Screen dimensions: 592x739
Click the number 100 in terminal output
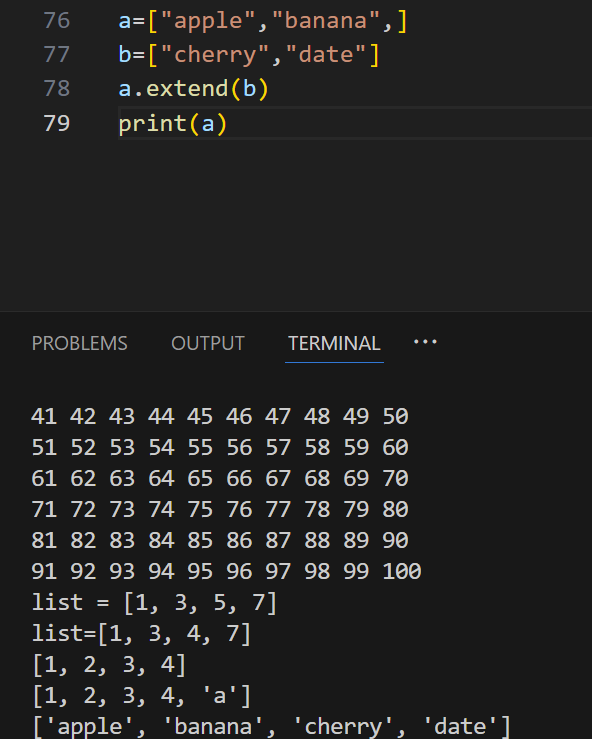click(402, 572)
